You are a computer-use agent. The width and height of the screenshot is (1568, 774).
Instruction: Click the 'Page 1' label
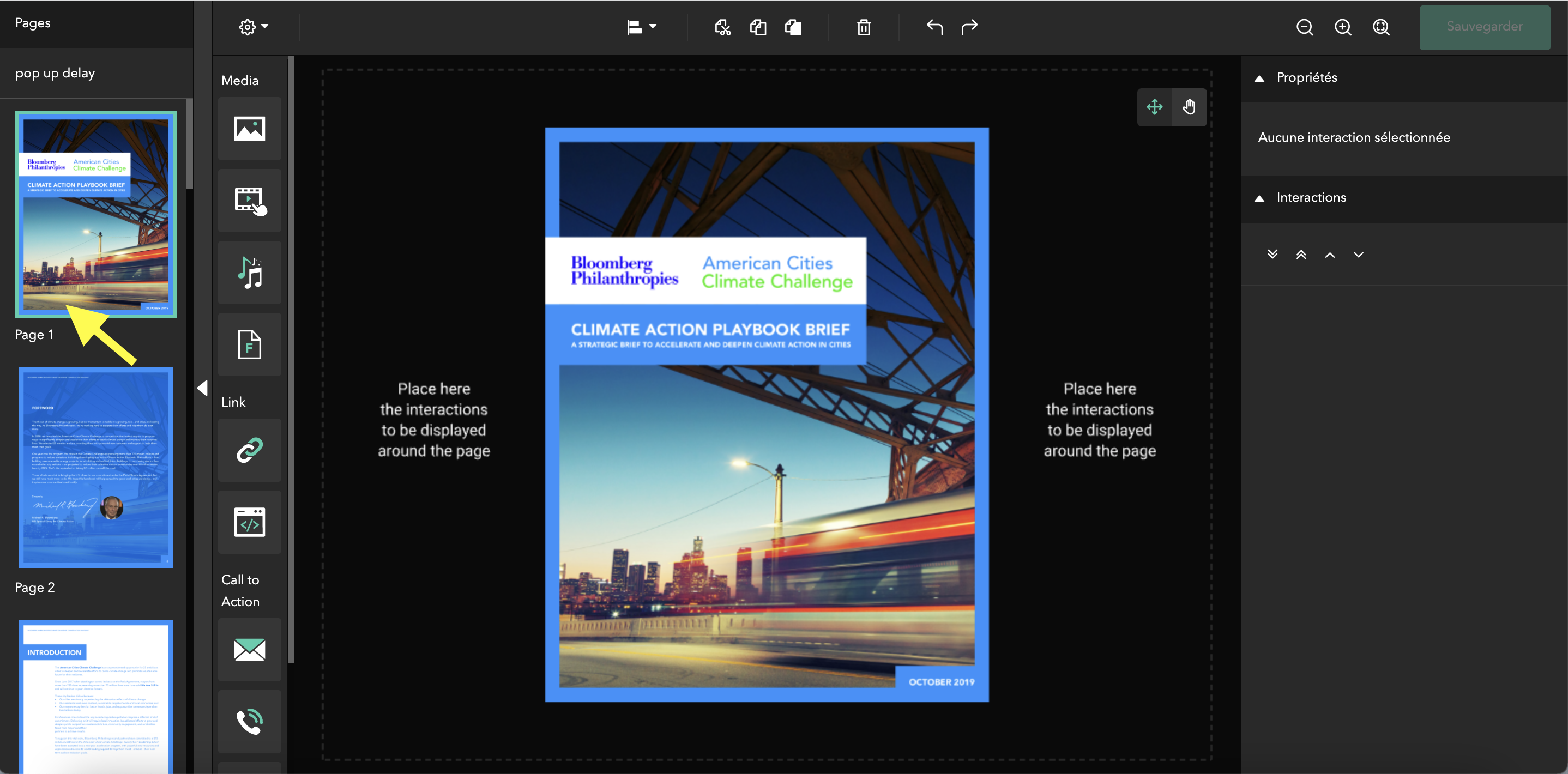coord(34,335)
